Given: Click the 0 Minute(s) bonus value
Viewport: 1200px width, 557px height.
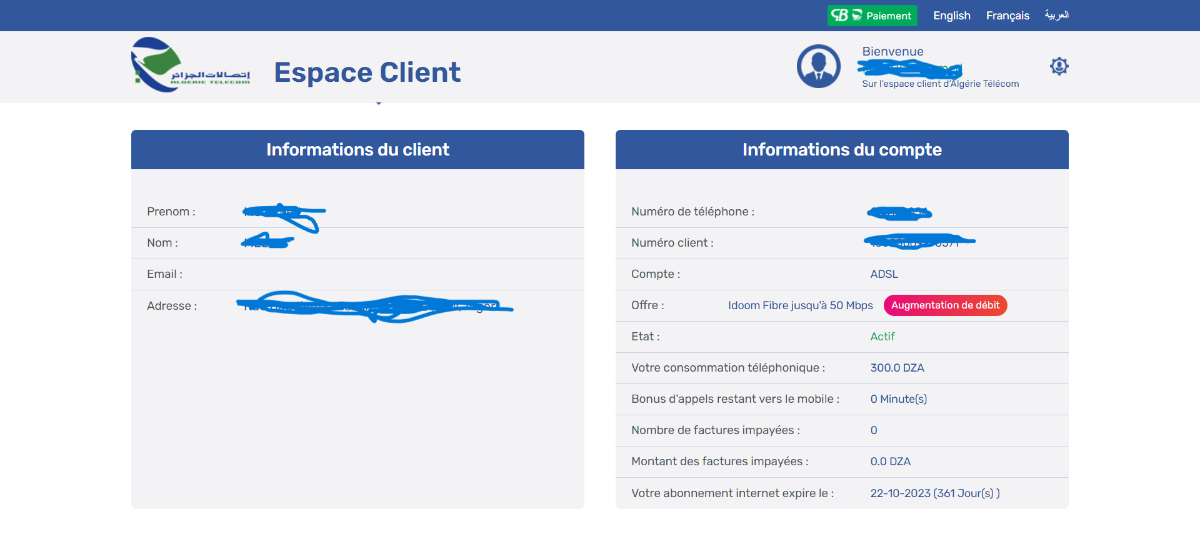Looking at the screenshot, I should tap(898, 399).
